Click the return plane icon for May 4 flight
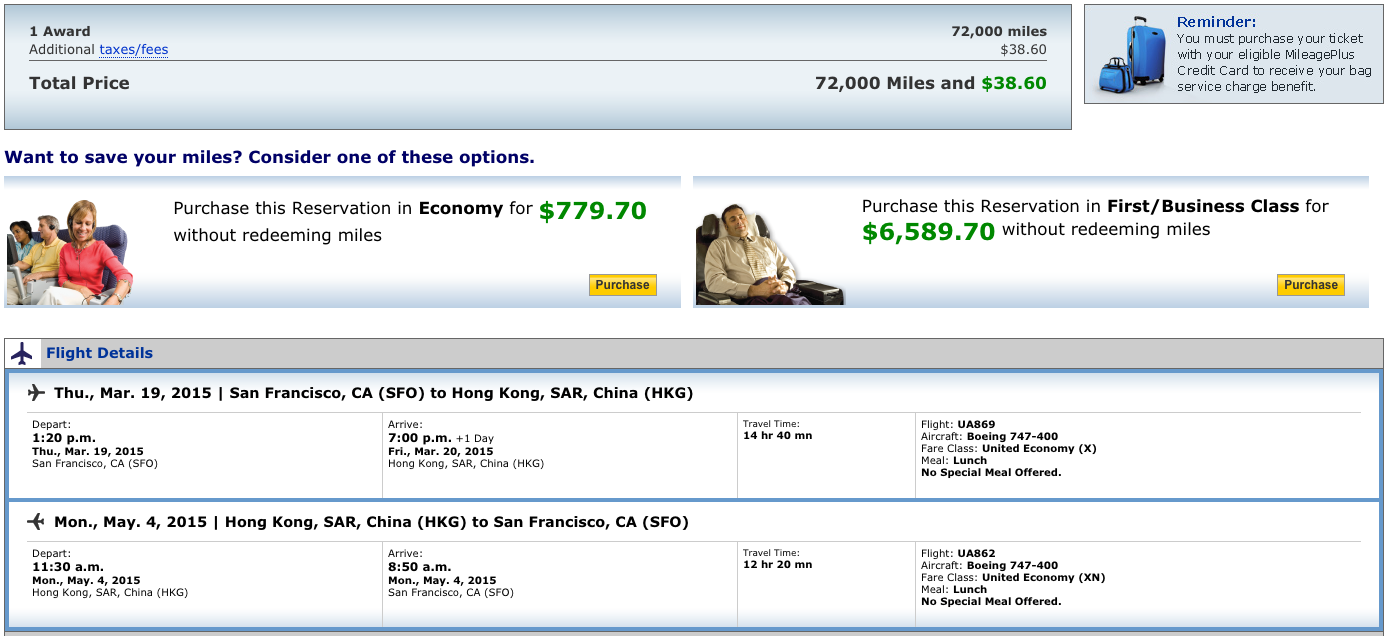This screenshot has width=1390, height=636. click(x=37, y=521)
